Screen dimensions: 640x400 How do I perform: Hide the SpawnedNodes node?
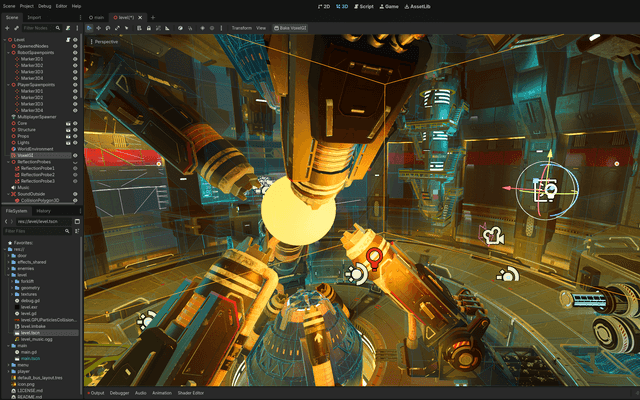[x=75, y=46]
